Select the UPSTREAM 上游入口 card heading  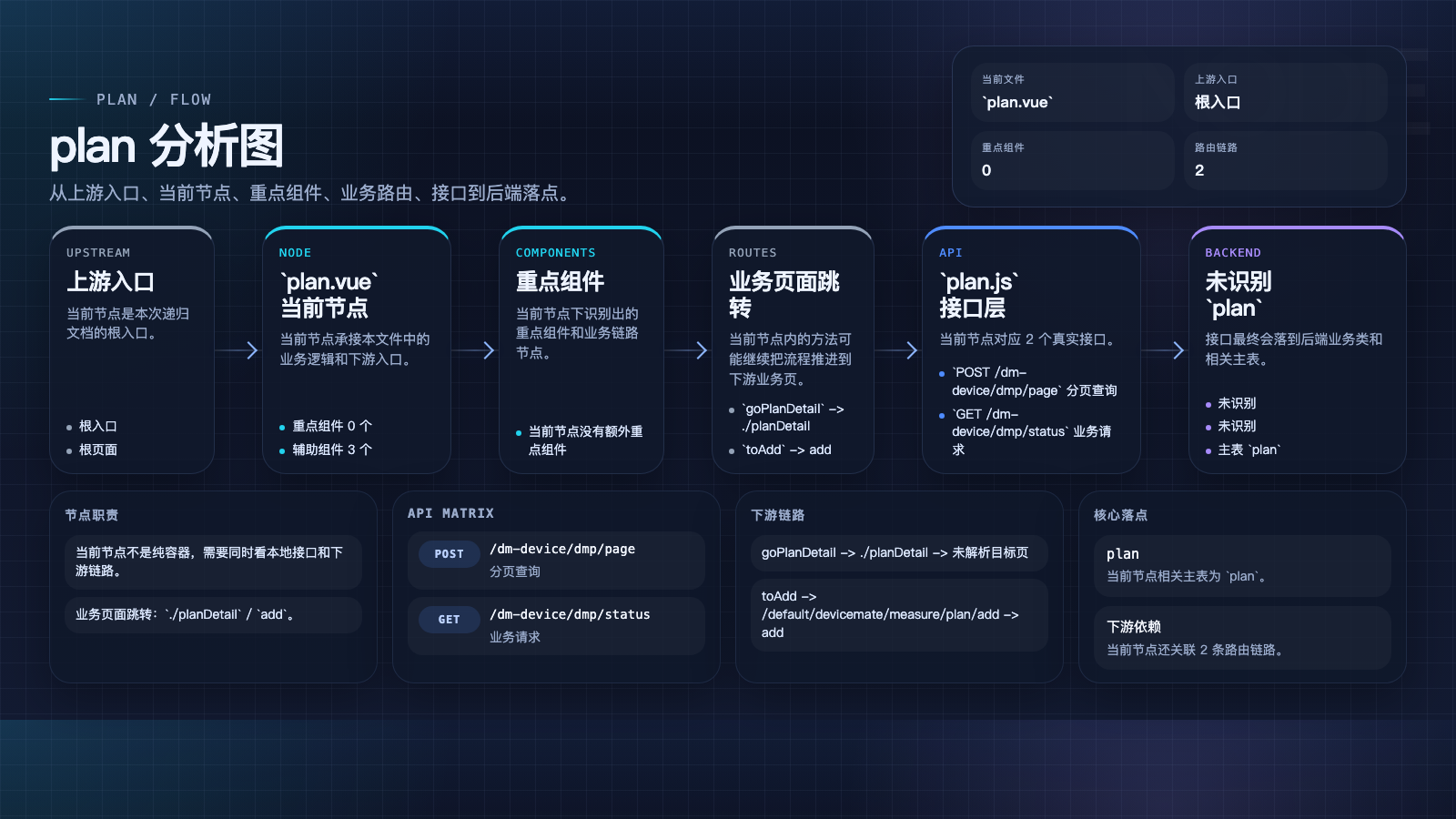coord(110,281)
